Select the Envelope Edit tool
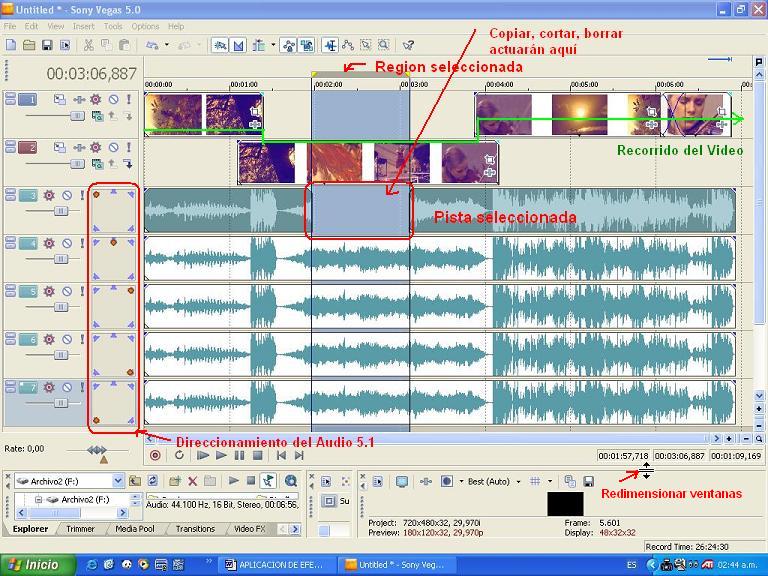The image size is (768, 576). [348, 46]
